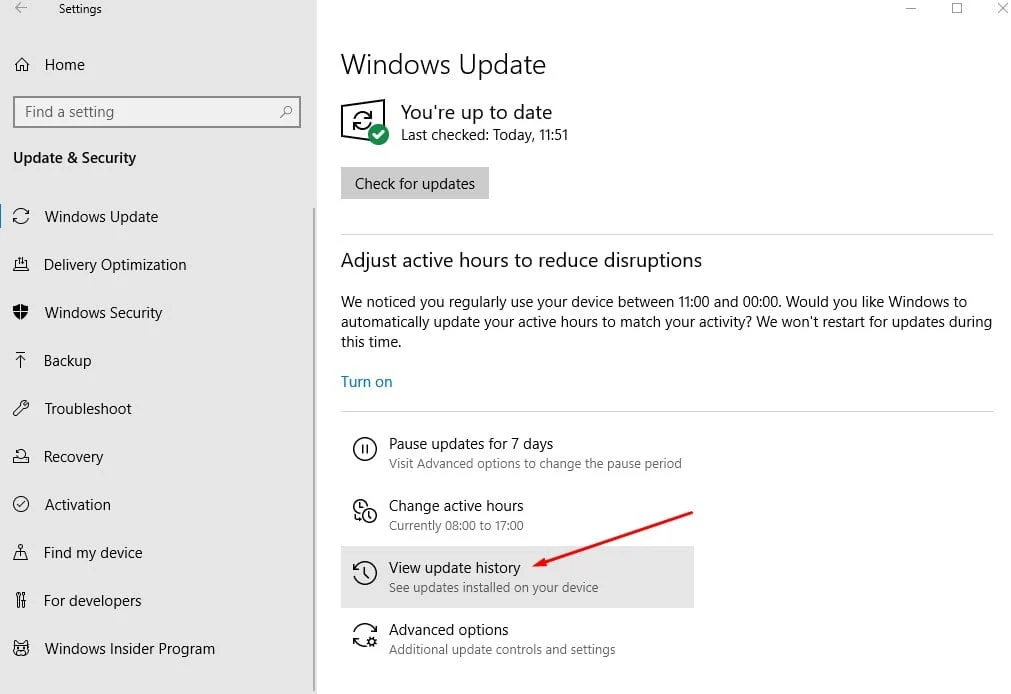Click the Windows Insider Program icon
This screenshot has height=694, width=1011.
21,649
